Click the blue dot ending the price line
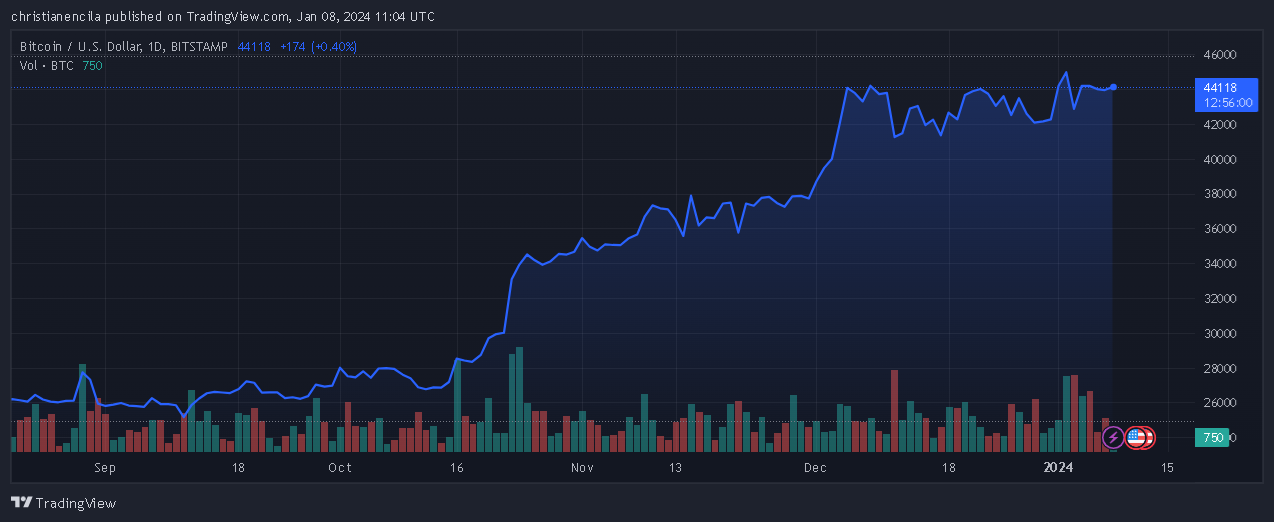This screenshot has height=522, width=1274. (x=1113, y=87)
